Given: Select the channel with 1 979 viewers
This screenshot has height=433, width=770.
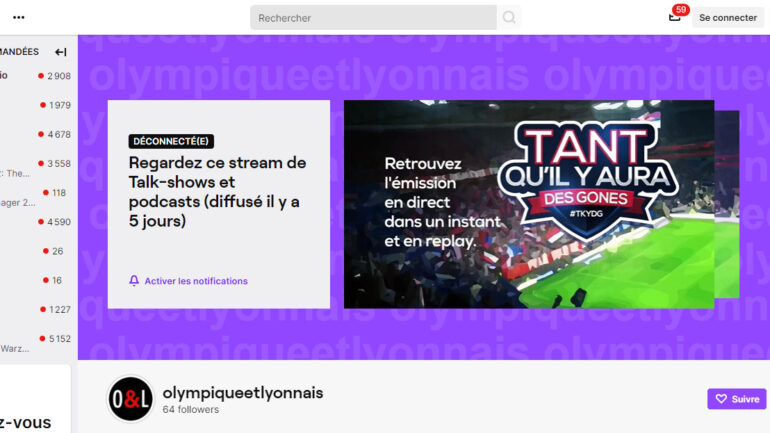Looking at the screenshot, I should tap(35, 105).
